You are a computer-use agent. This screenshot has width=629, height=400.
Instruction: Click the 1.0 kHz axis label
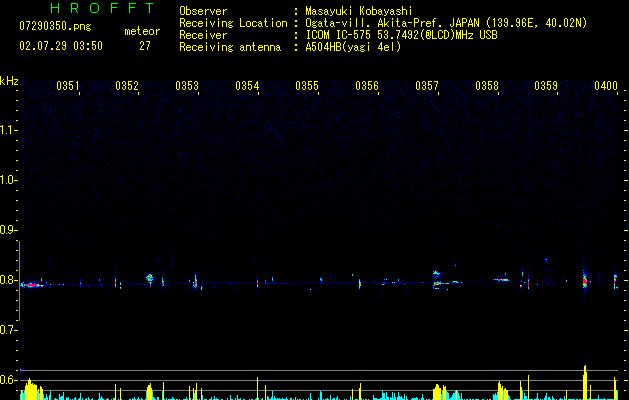(8, 180)
